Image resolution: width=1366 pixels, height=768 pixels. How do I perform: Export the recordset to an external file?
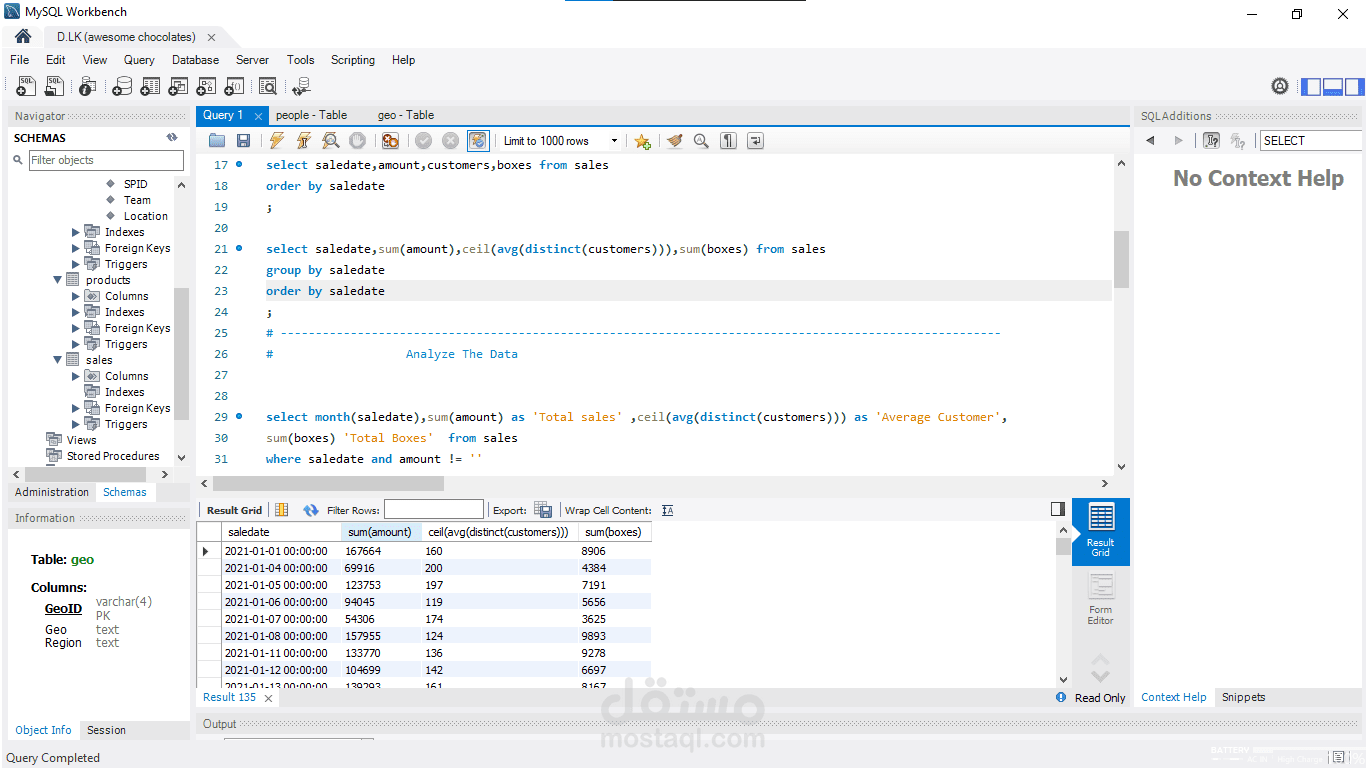click(x=543, y=510)
